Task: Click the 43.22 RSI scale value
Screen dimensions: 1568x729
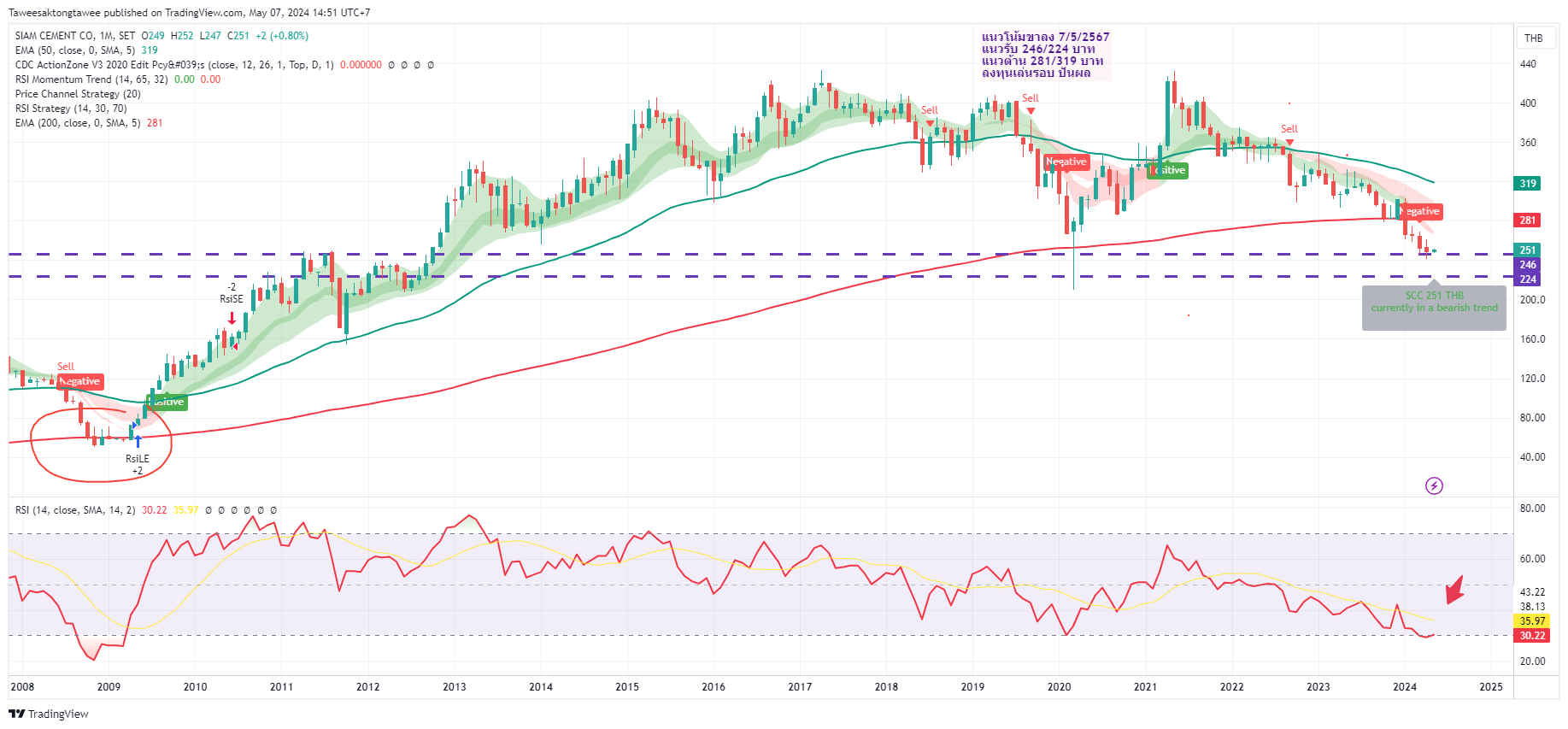Action: (1532, 592)
